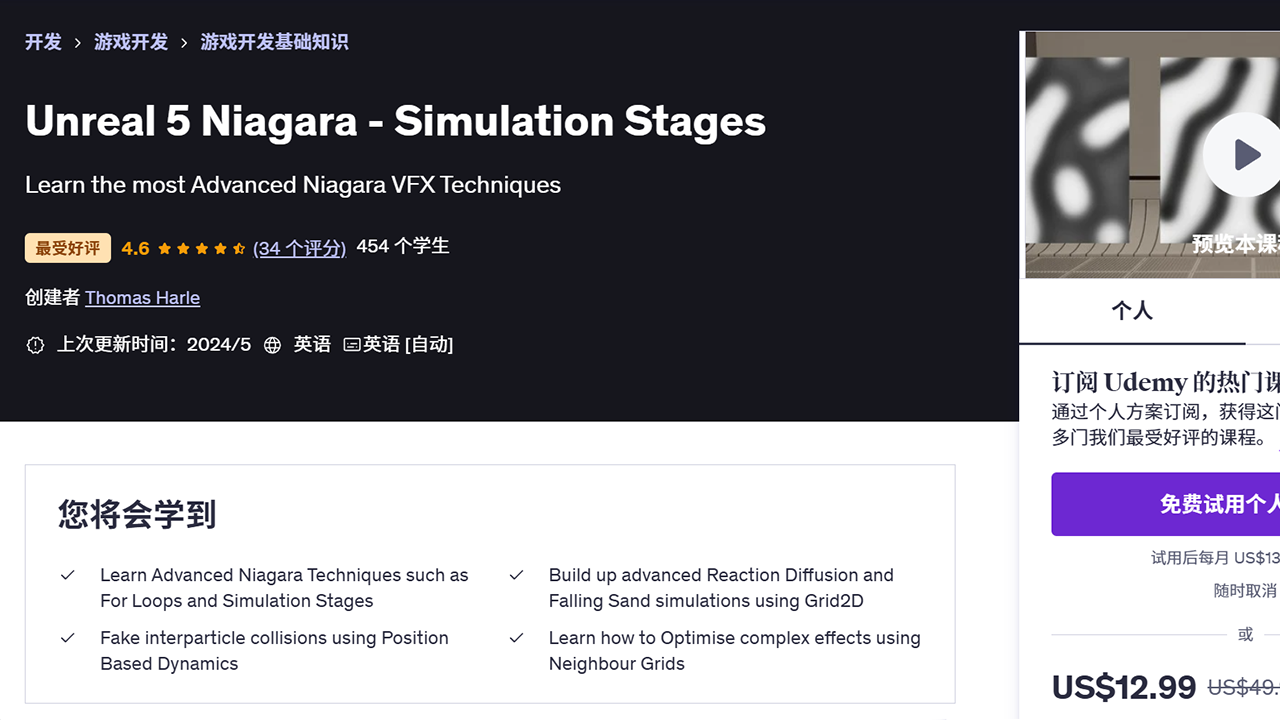Open the 开发 breadcrumb link
Viewport: 1280px width, 720px height.
43,42
